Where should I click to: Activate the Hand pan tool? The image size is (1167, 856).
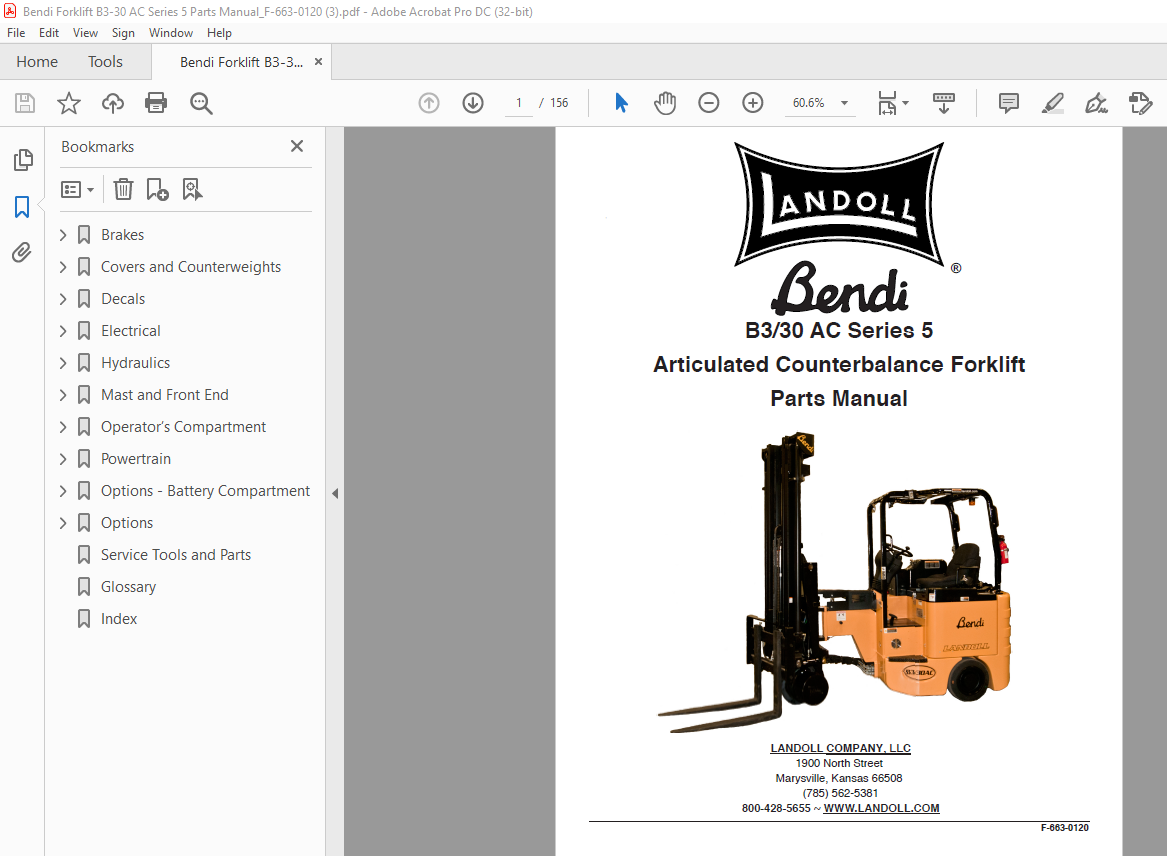665,103
